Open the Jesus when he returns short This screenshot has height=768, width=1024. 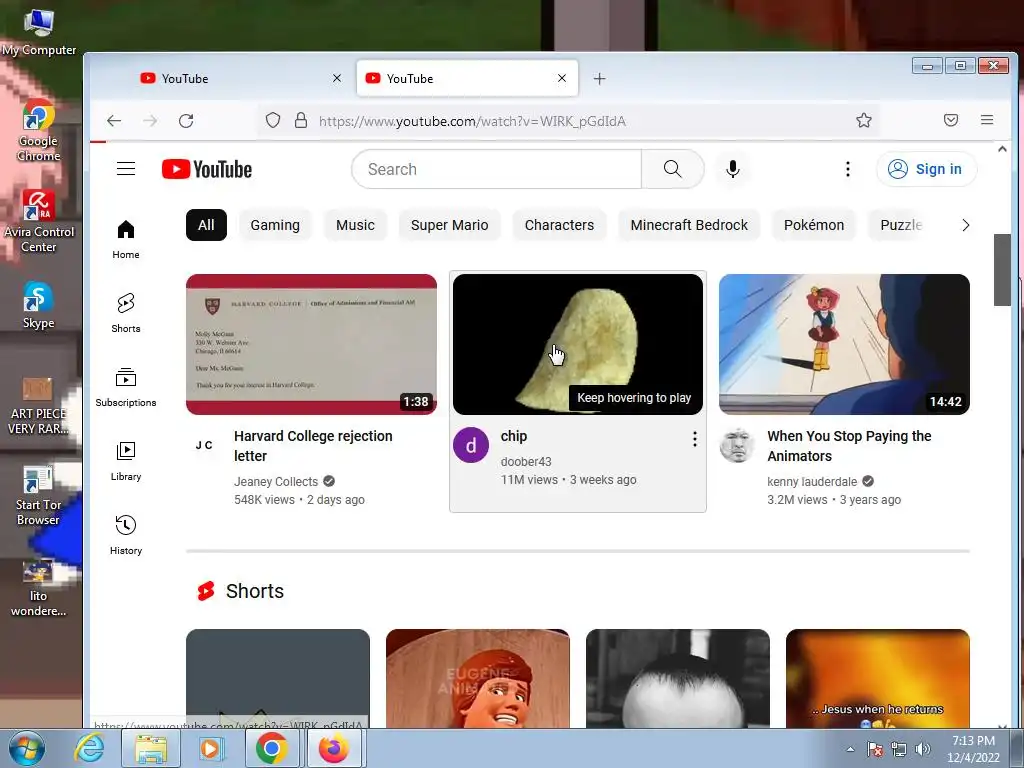(x=878, y=679)
